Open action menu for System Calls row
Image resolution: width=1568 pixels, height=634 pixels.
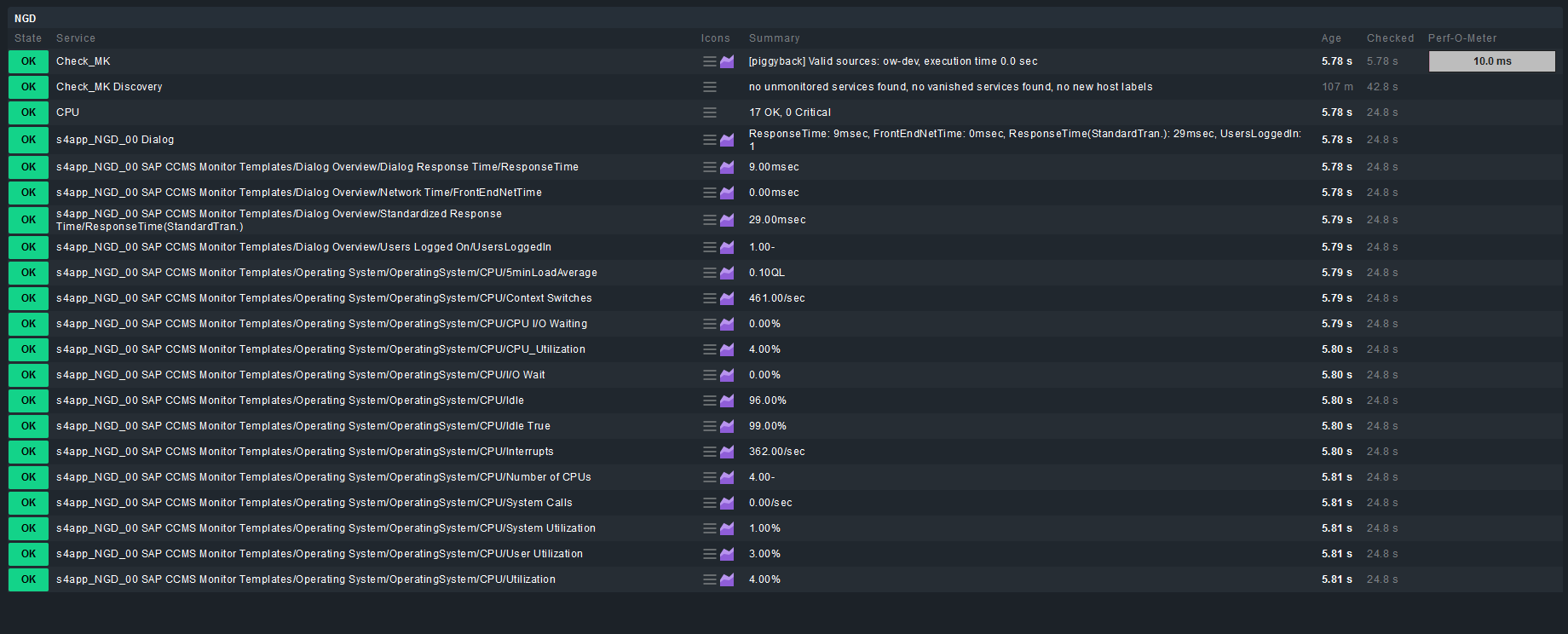(709, 503)
